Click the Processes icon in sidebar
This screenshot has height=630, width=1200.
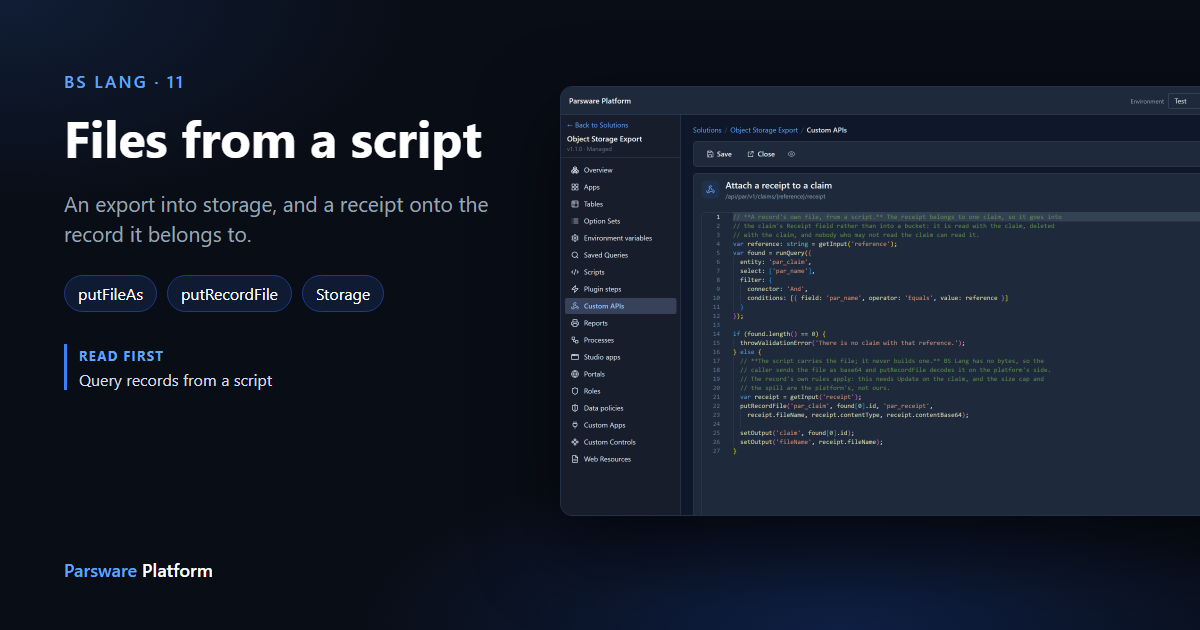coord(574,340)
